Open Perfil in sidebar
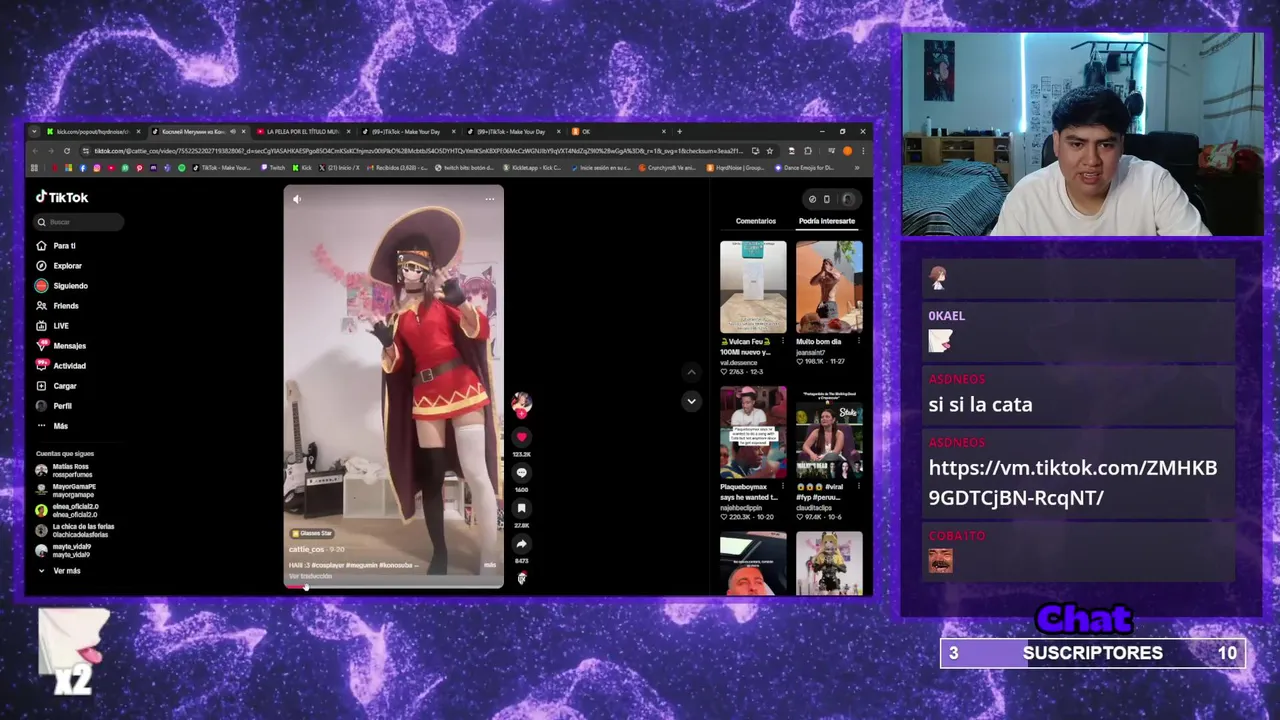This screenshot has height=720, width=1280. point(54,406)
